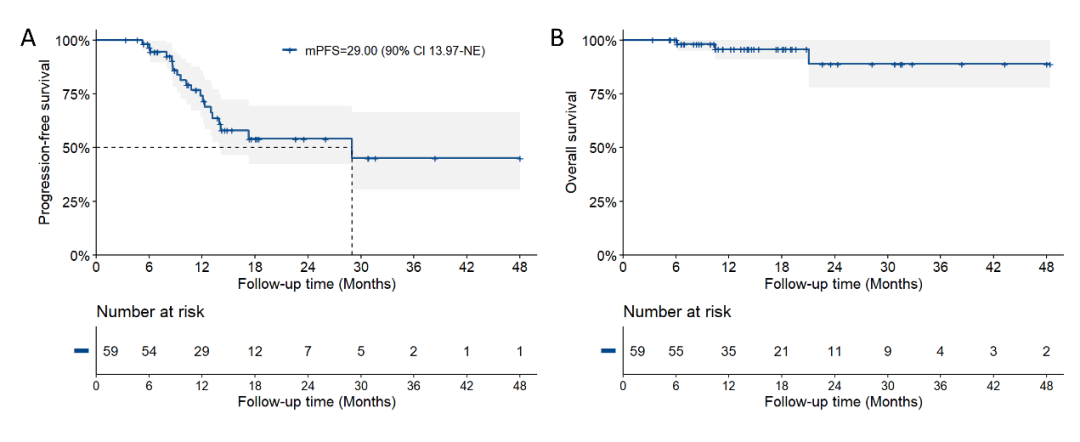The height and width of the screenshot is (442, 1080).
Task: Click the mPFS legend line marker
Action: tap(289, 50)
